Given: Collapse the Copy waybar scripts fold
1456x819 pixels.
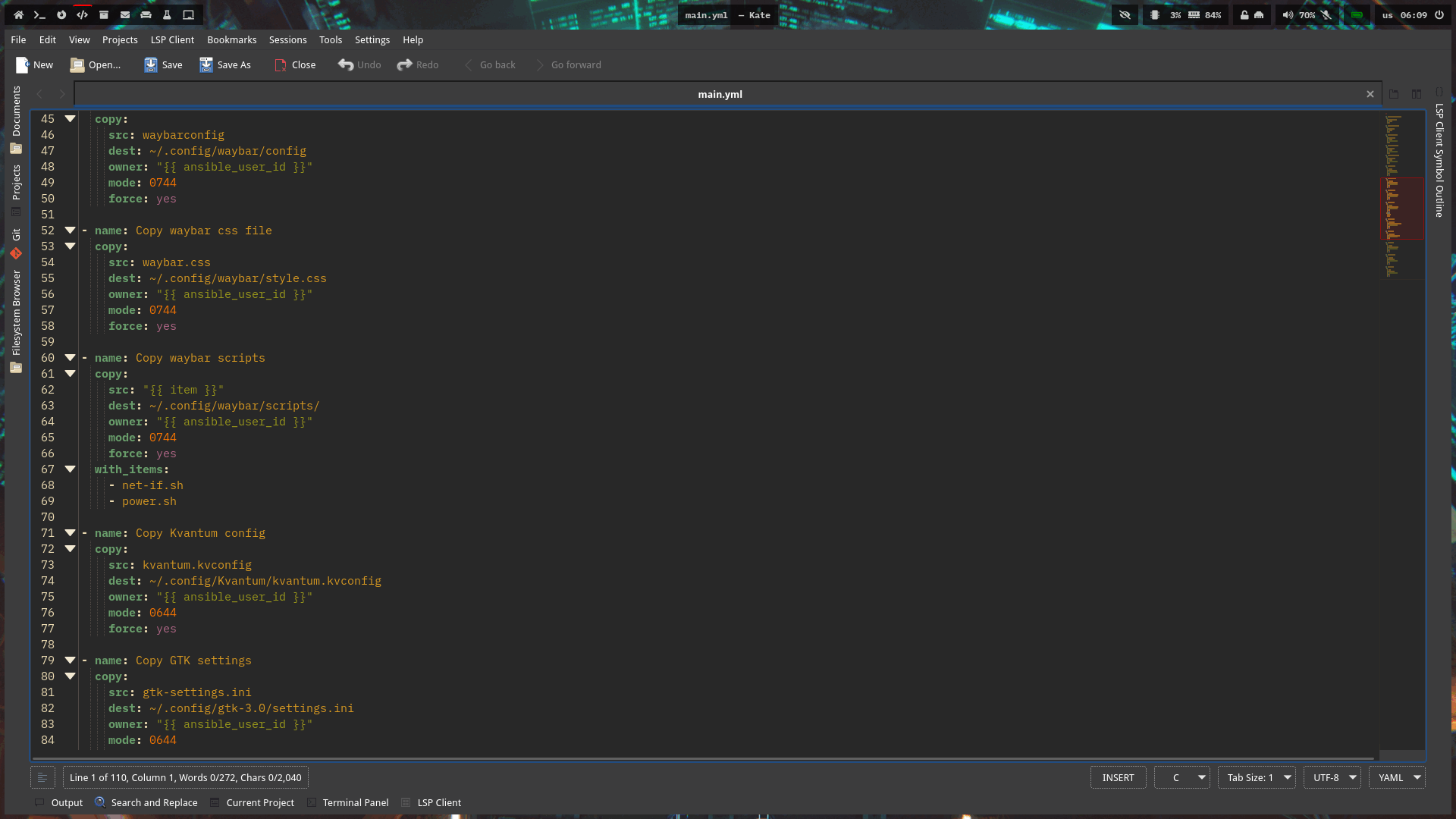Looking at the screenshot, I should point(70,357).
